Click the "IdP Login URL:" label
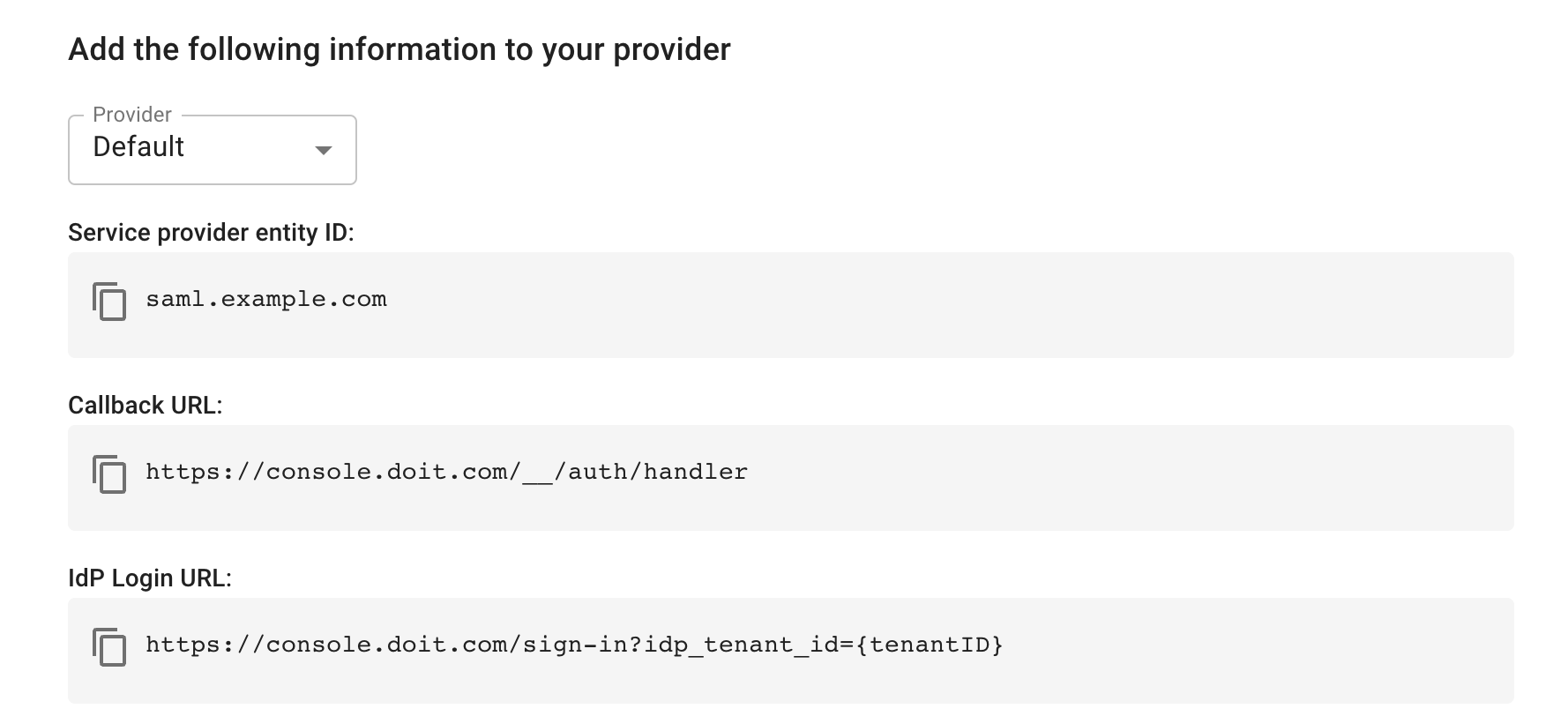Viewport: 1568px width, 716px height. [150, 578]
